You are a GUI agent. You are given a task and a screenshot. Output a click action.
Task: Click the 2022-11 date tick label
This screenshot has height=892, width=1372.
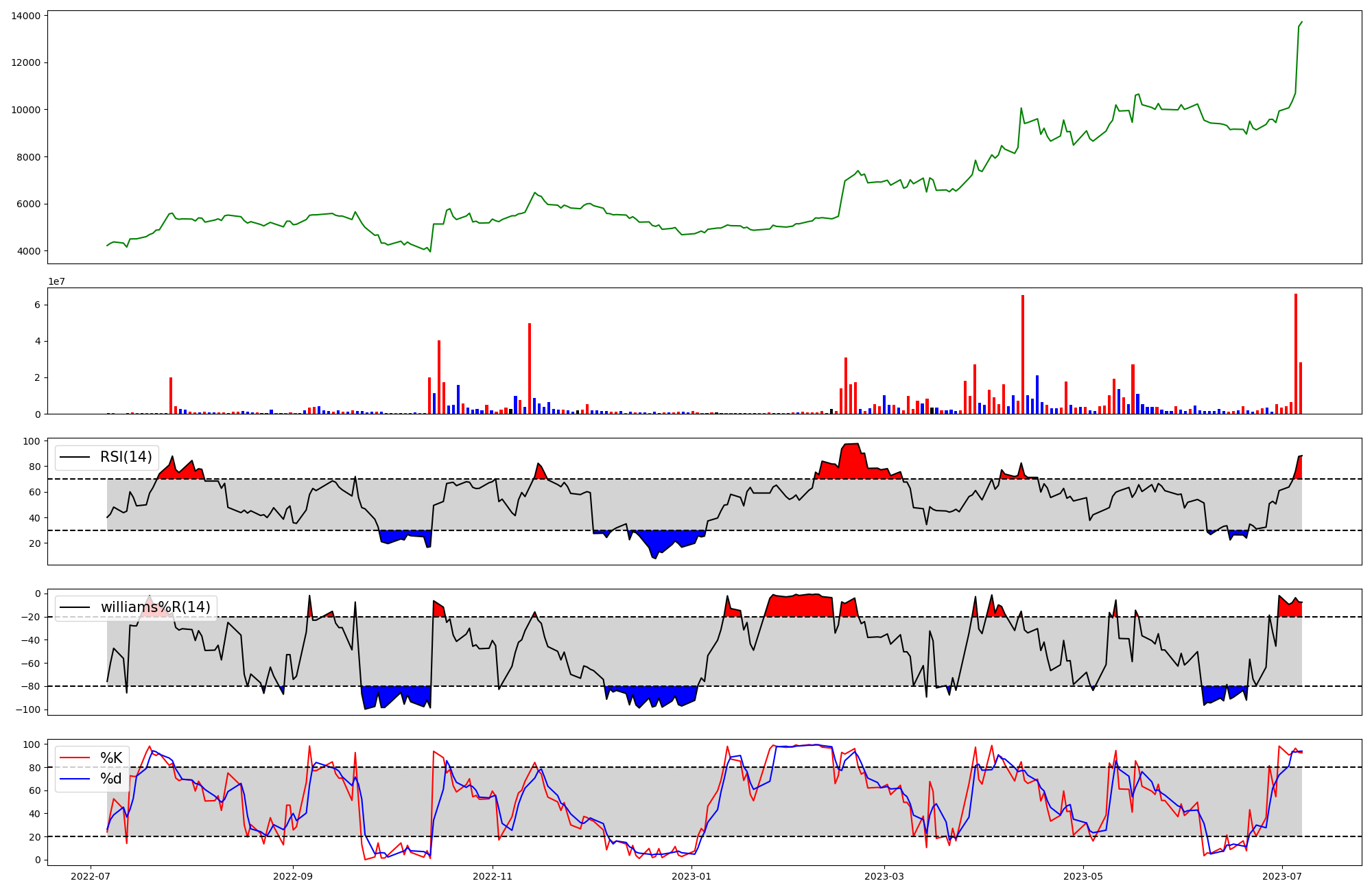click(x=493, y=876)
